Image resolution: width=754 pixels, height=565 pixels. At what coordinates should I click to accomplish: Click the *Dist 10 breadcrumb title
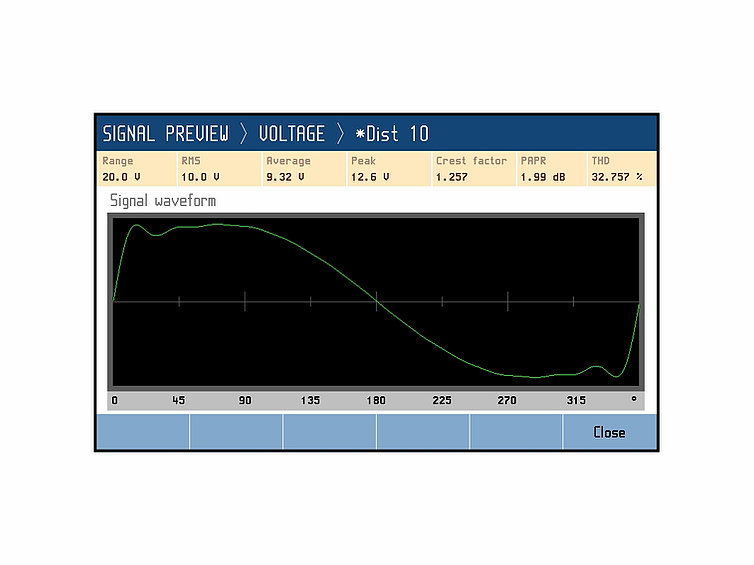[392, 134]
